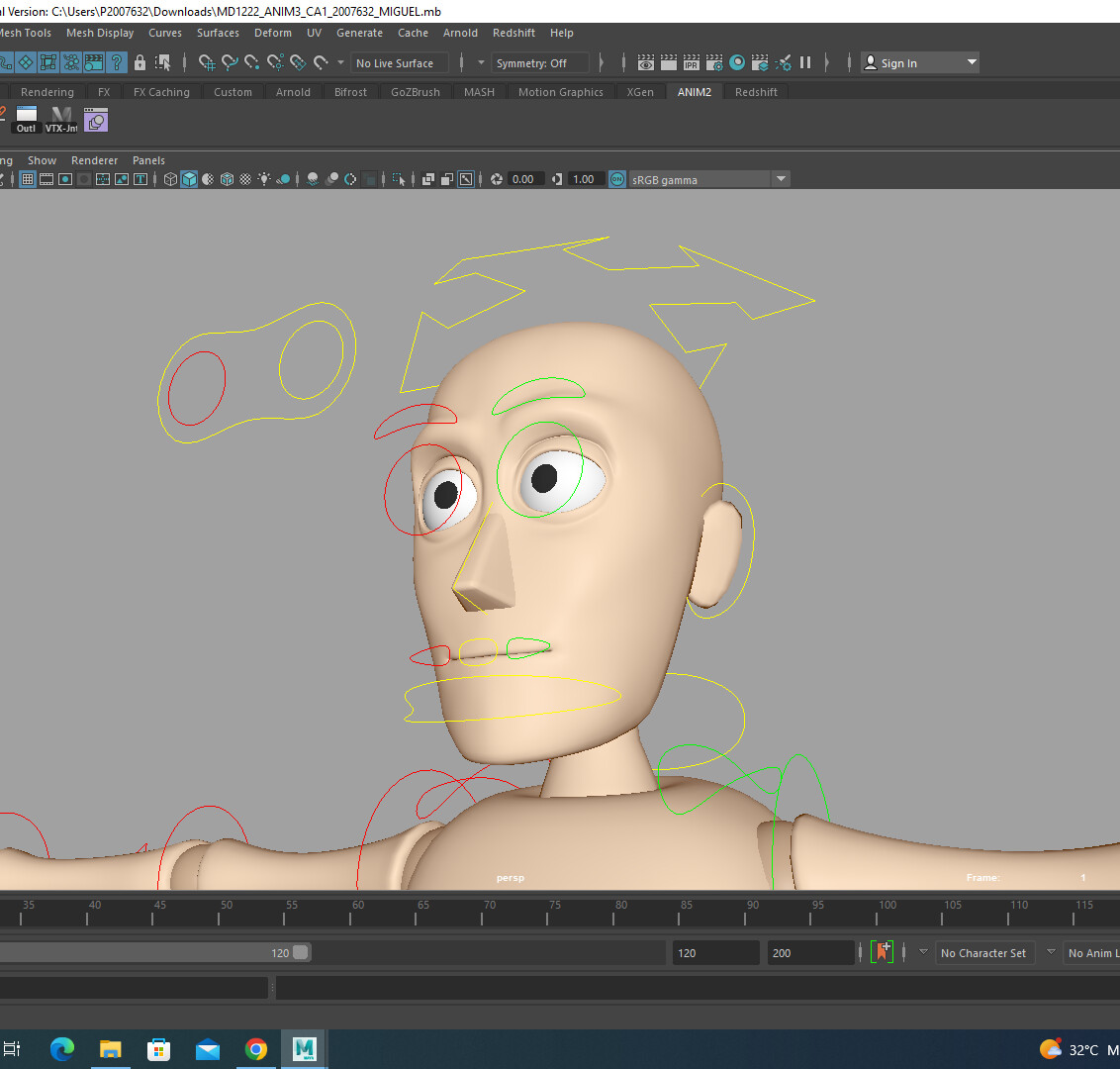Open the Render Settings icon

coord(713,62)
